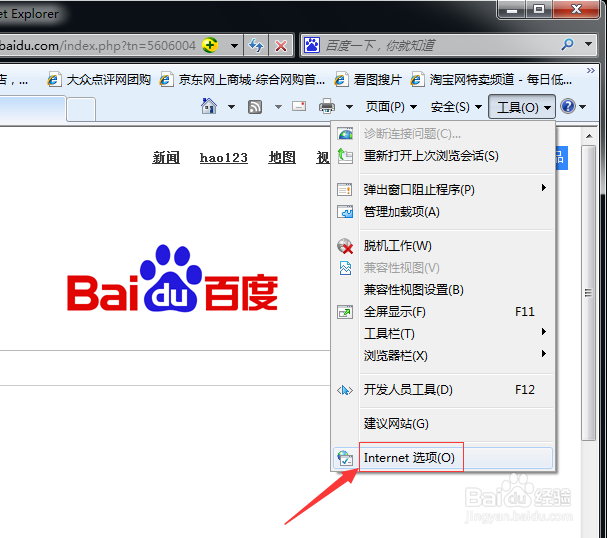The width and height of the screenshot is (607, 538).
Task: Click the reopen last session icon
Action: 345,156
